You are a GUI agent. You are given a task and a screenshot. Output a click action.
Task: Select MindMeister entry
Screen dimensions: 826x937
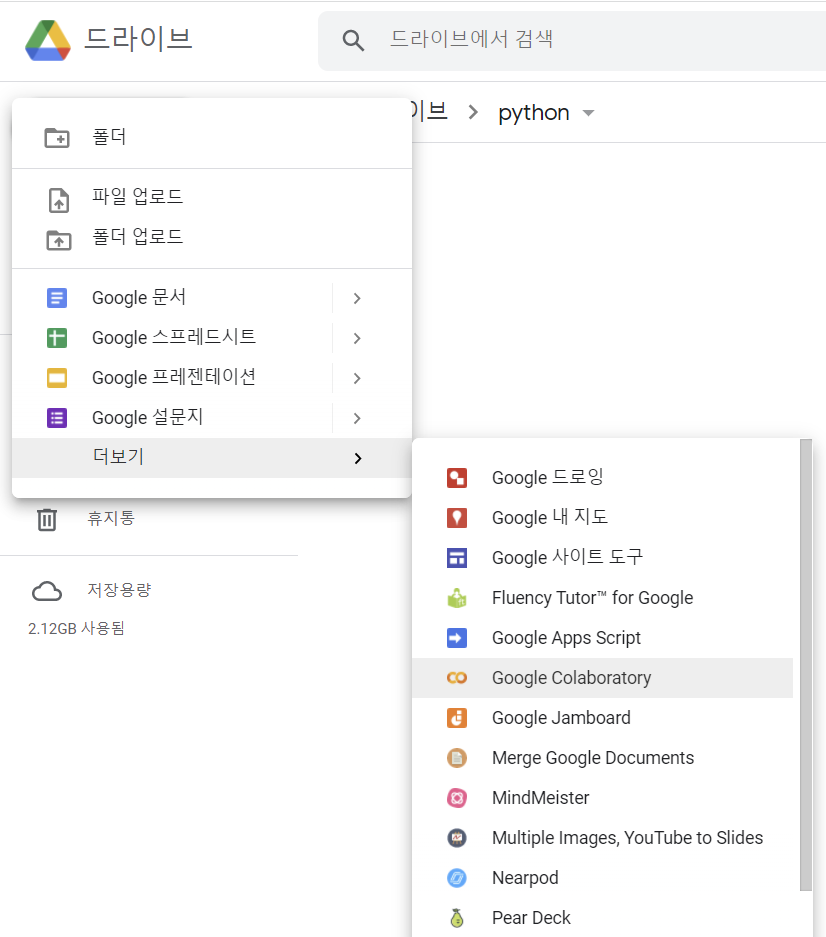[x=602, y=798]
